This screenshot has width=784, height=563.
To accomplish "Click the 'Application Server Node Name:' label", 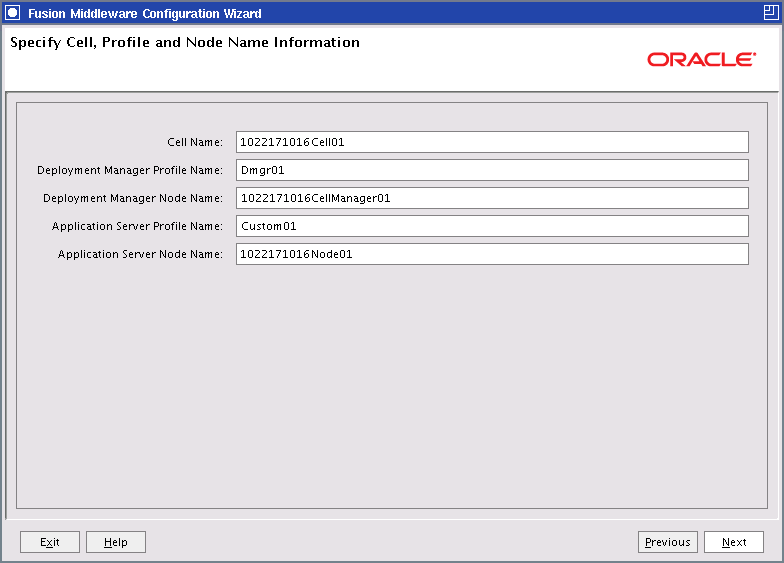I will (x=140, y=254).
